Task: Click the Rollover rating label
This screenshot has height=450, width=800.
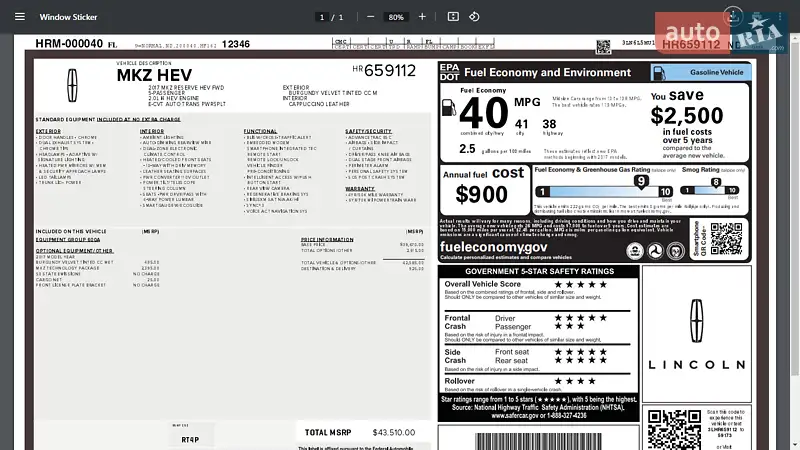Action: pos(459,381)
